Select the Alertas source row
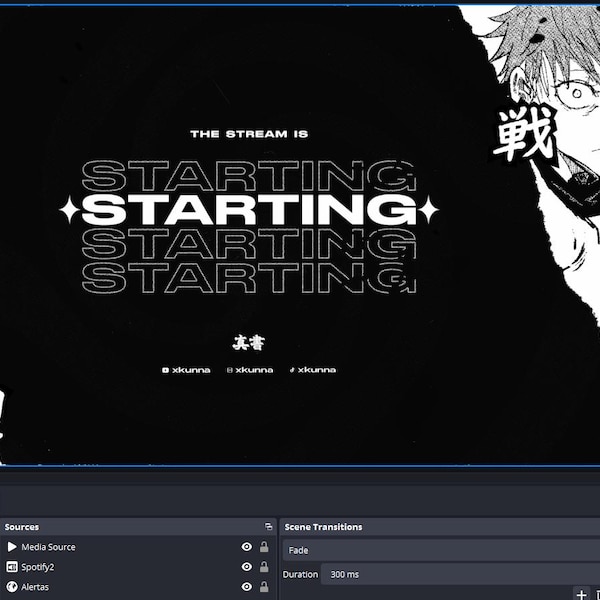 138,587
